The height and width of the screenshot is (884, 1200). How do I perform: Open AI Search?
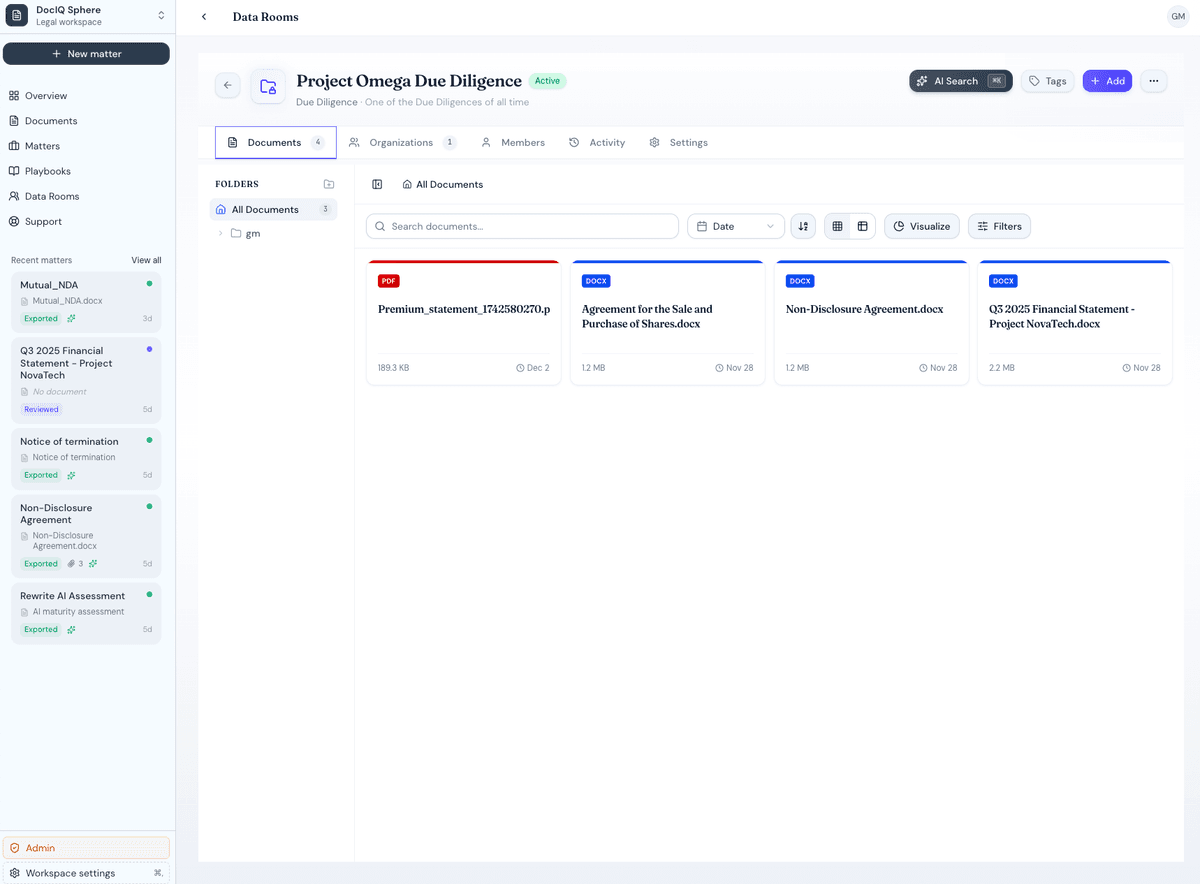[960, 81]
